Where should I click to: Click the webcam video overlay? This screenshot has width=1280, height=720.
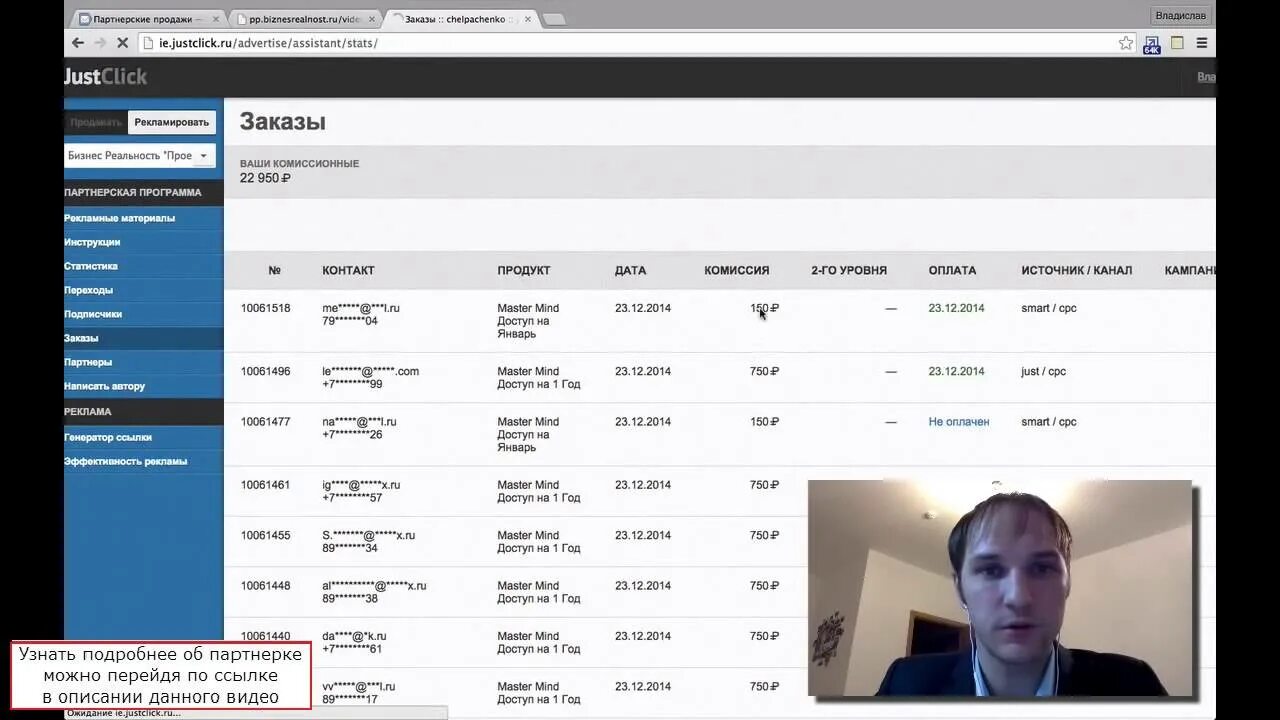click(1000, 588)
